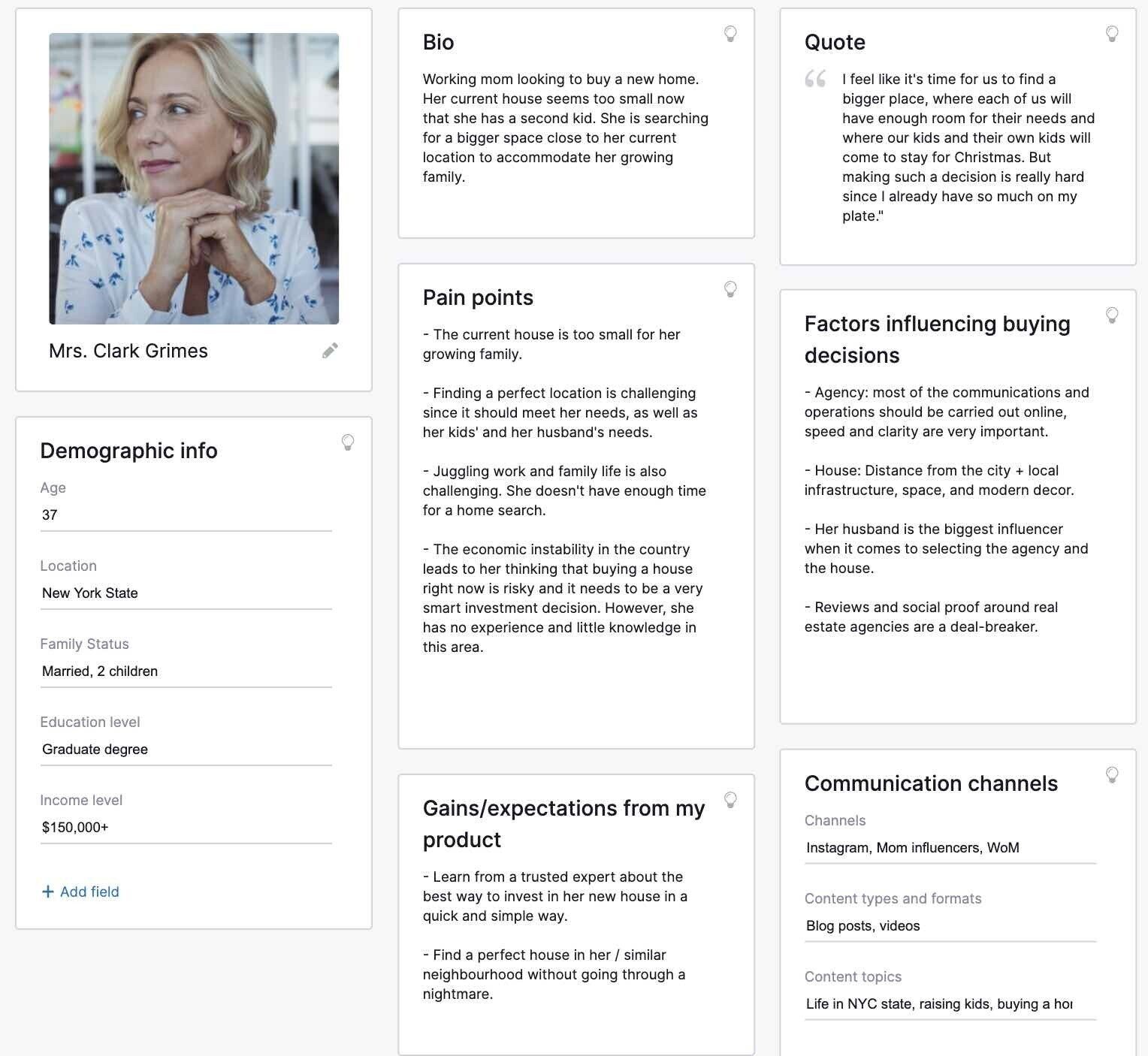Click the lightbulb on Communication channels card
Image resolution: width=1148 pixels, height=1056 pixels.
pyautogui.click(x=1112, y=774)
